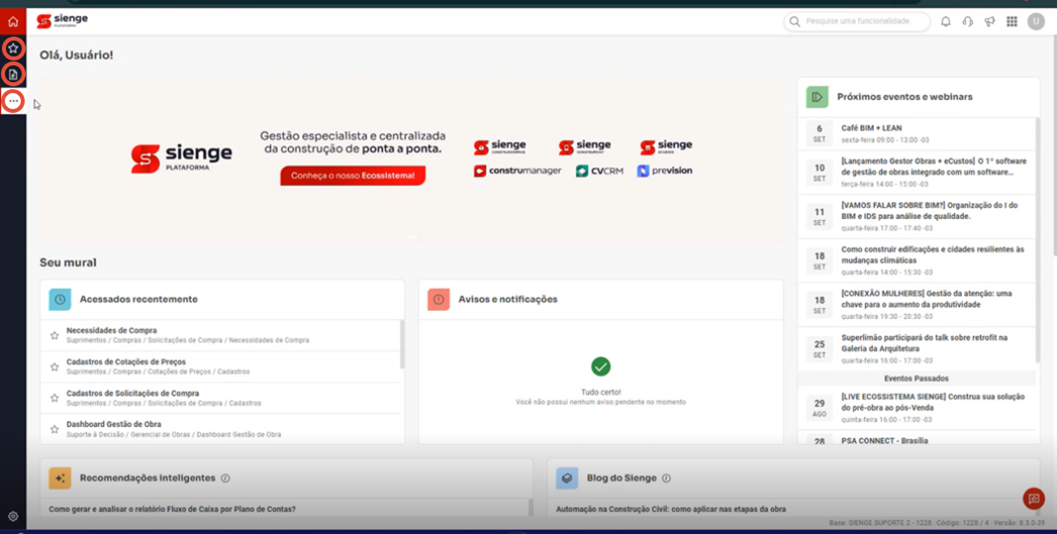
Task: Open '[Lançamento Gestor Obras + eCustos]' event
Action: pos(917,172)
